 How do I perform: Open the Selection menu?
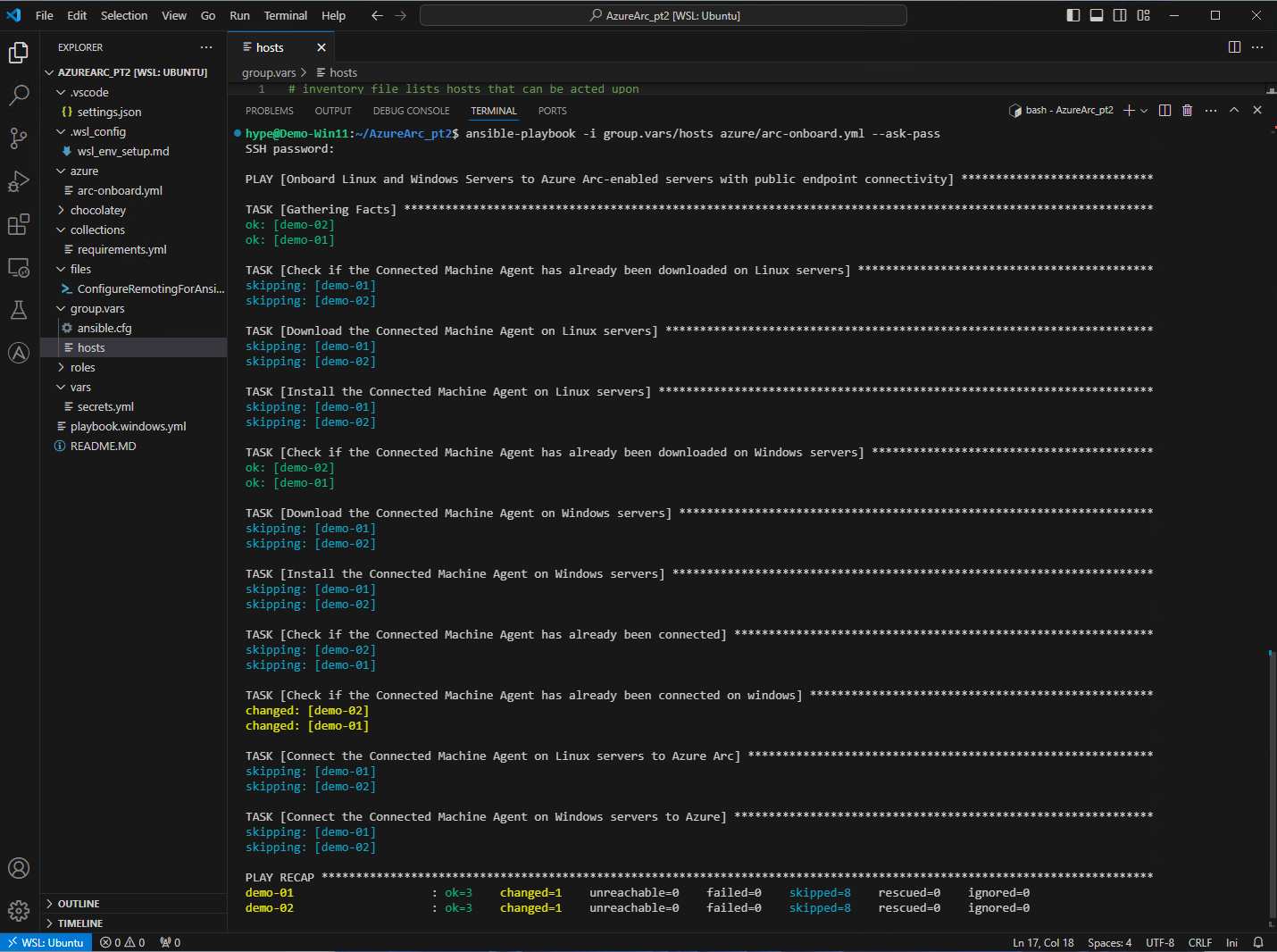click(x=124, y=15)
